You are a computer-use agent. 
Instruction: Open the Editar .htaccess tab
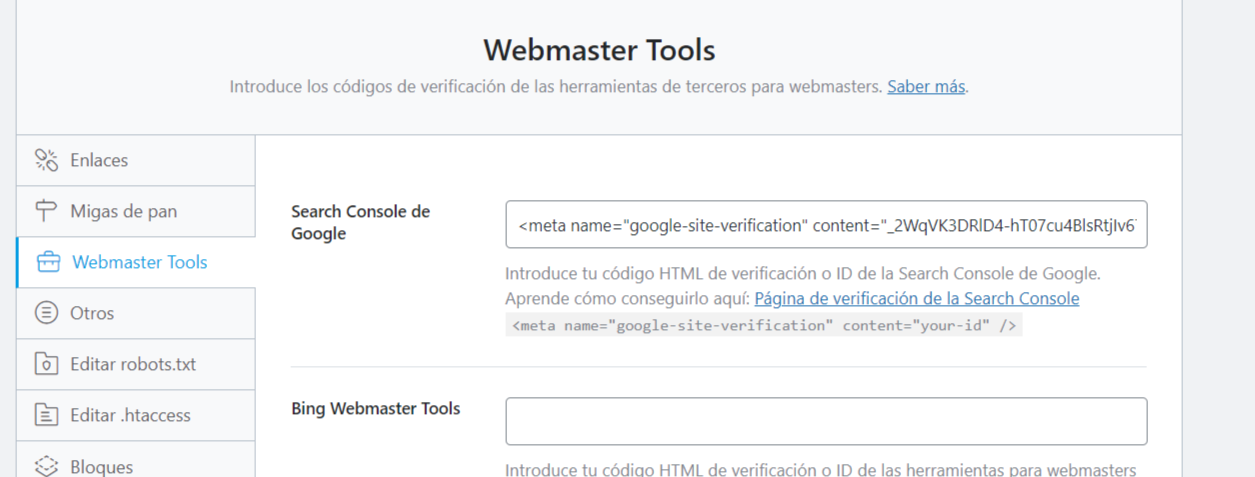136,415
